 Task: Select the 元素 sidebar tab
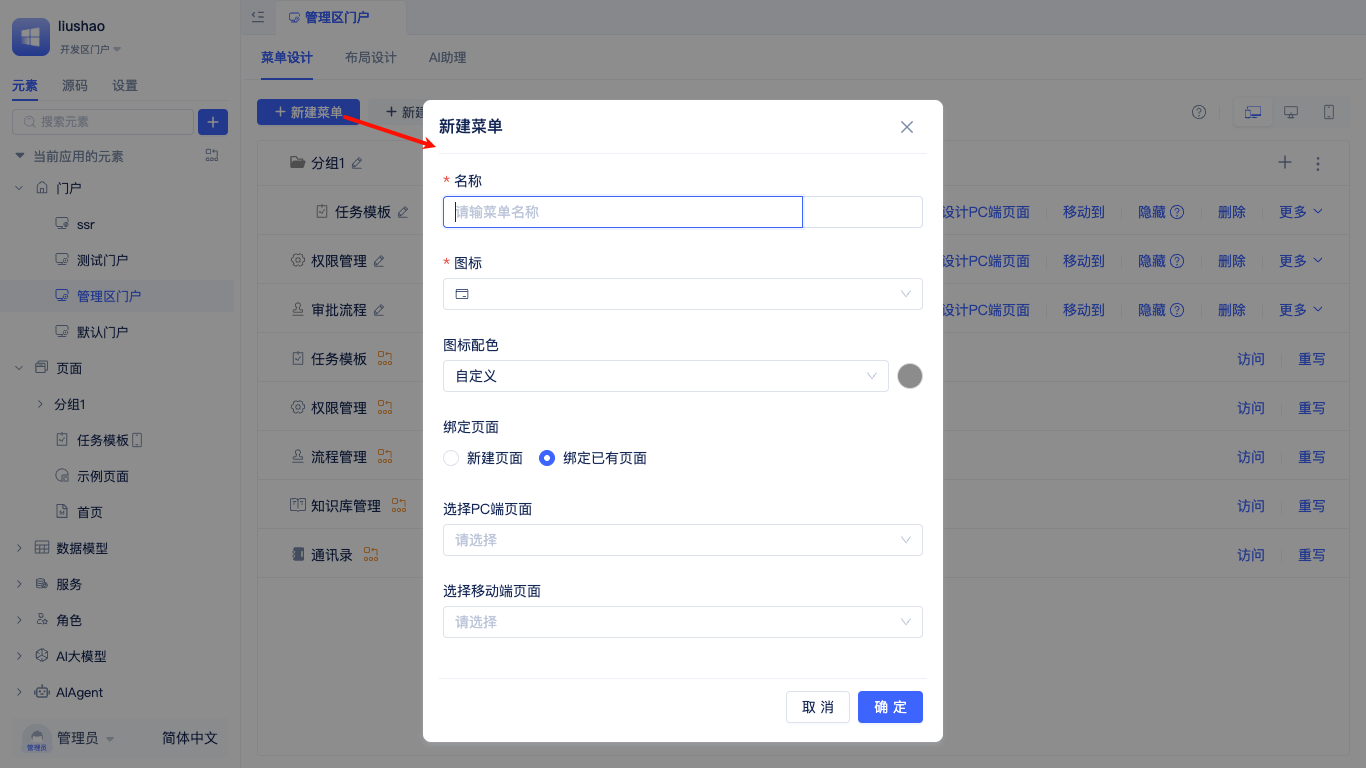click(25, 86)
